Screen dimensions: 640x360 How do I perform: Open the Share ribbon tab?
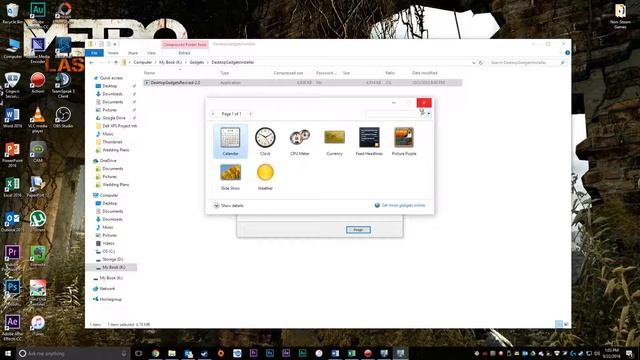133,53
